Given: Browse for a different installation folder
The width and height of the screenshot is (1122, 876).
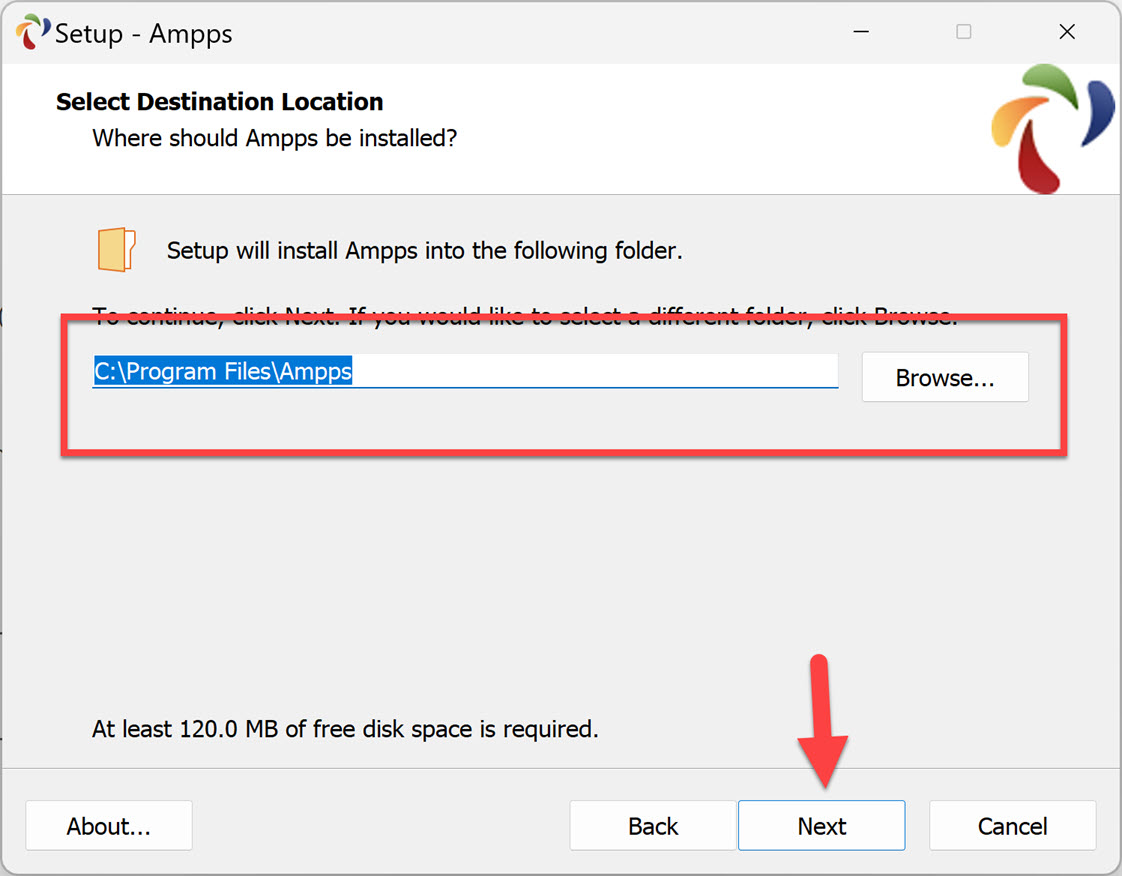Looking at the screenshot, I should pos(944,377).
